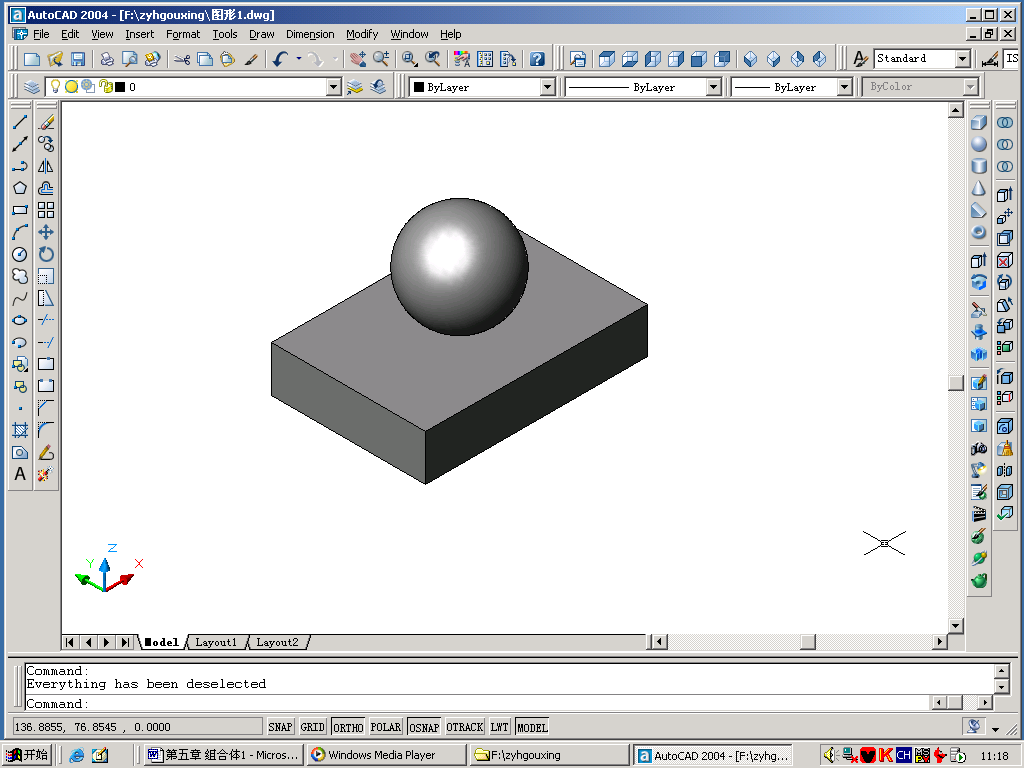Click the Windows Start button 开始
Viewport: 1024px width, 768px height.
tap(27, 755)
